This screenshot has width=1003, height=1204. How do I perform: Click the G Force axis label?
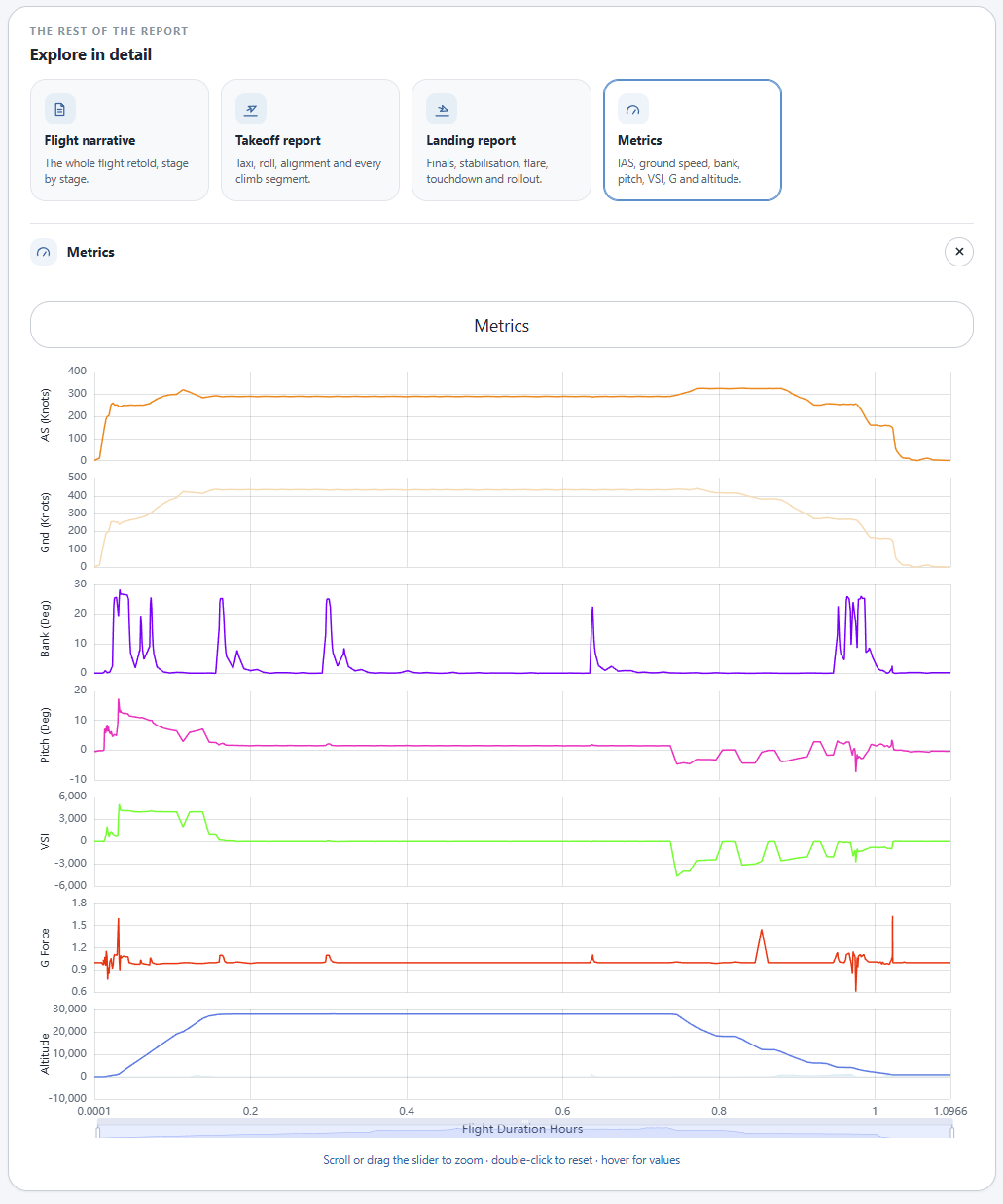[x=45, y=947]
